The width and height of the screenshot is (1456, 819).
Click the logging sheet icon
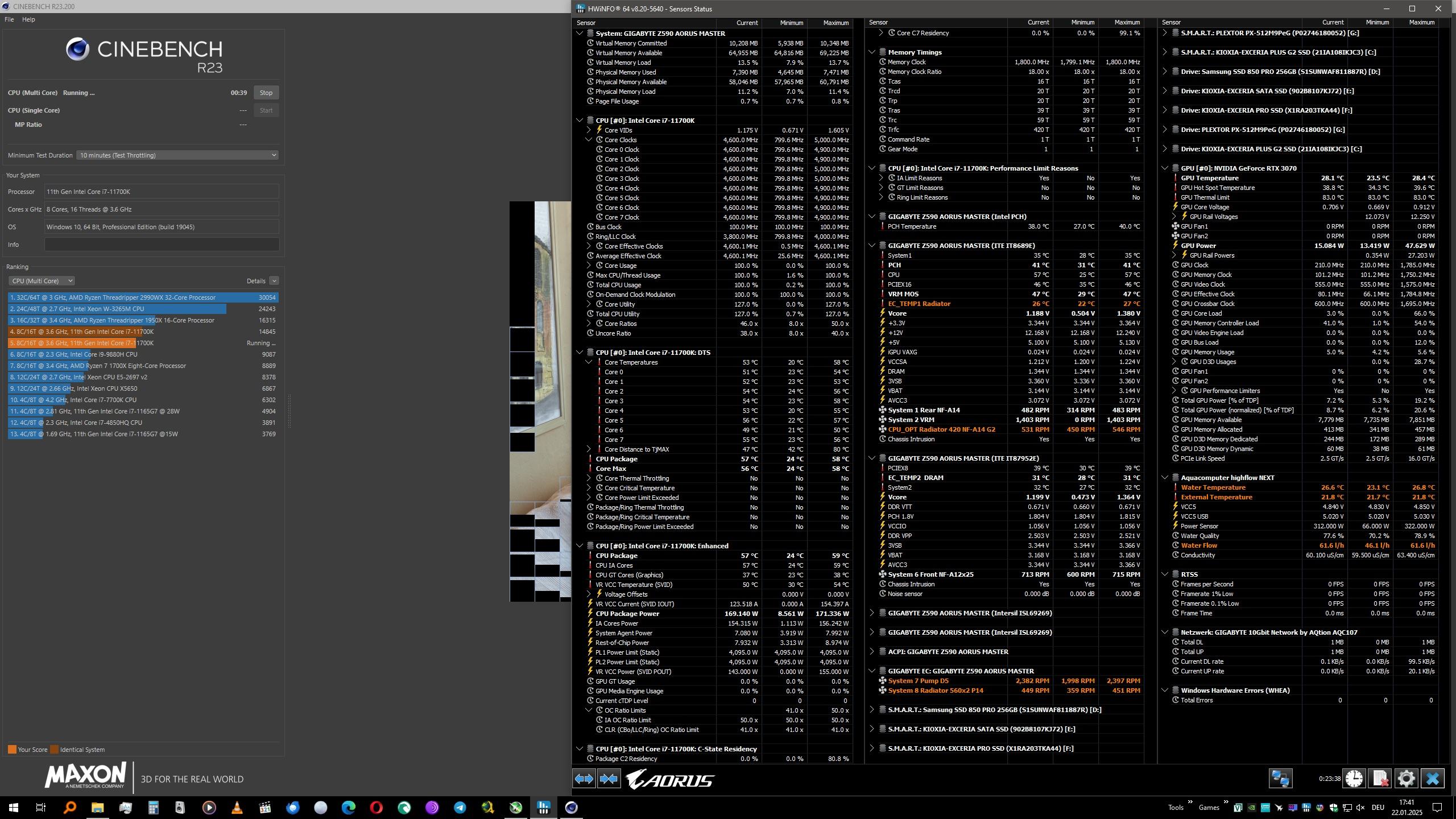[x=1380, y=779]
